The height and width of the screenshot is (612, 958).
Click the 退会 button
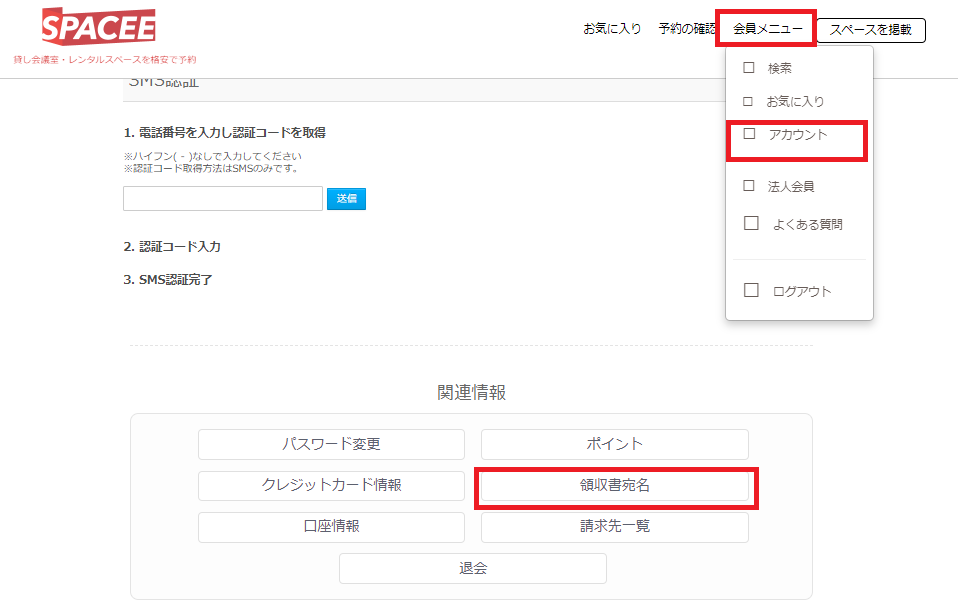pos(472,568)
